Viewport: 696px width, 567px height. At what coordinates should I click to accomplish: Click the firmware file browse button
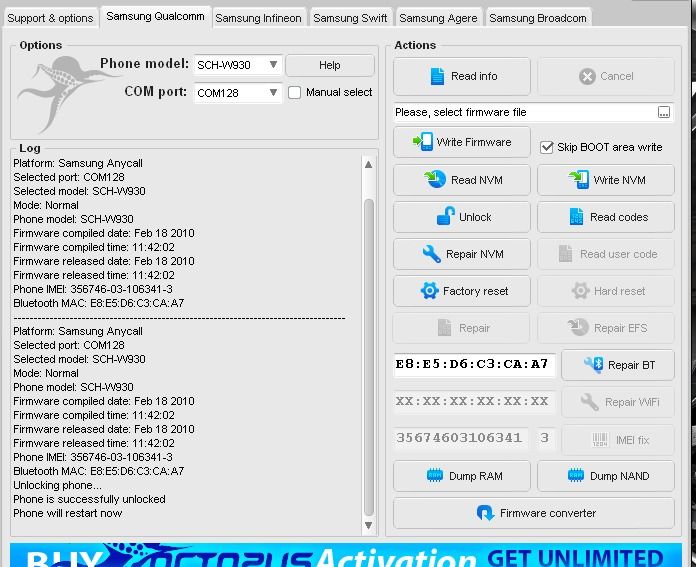[664, 112]
